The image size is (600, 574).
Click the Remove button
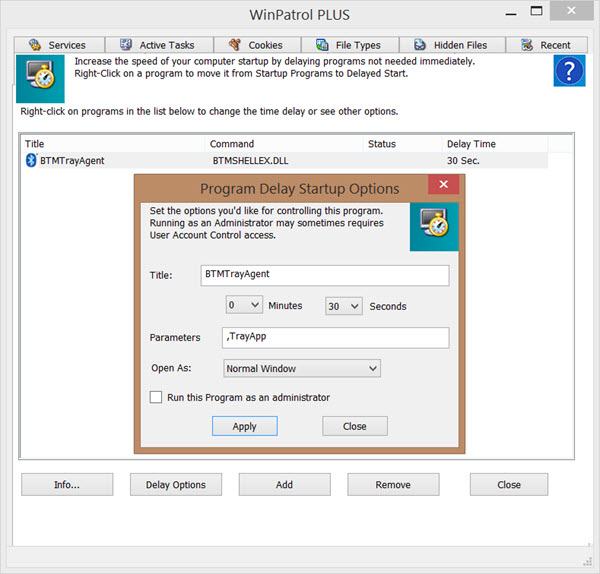pyautogui.click(x=393, y=484)
